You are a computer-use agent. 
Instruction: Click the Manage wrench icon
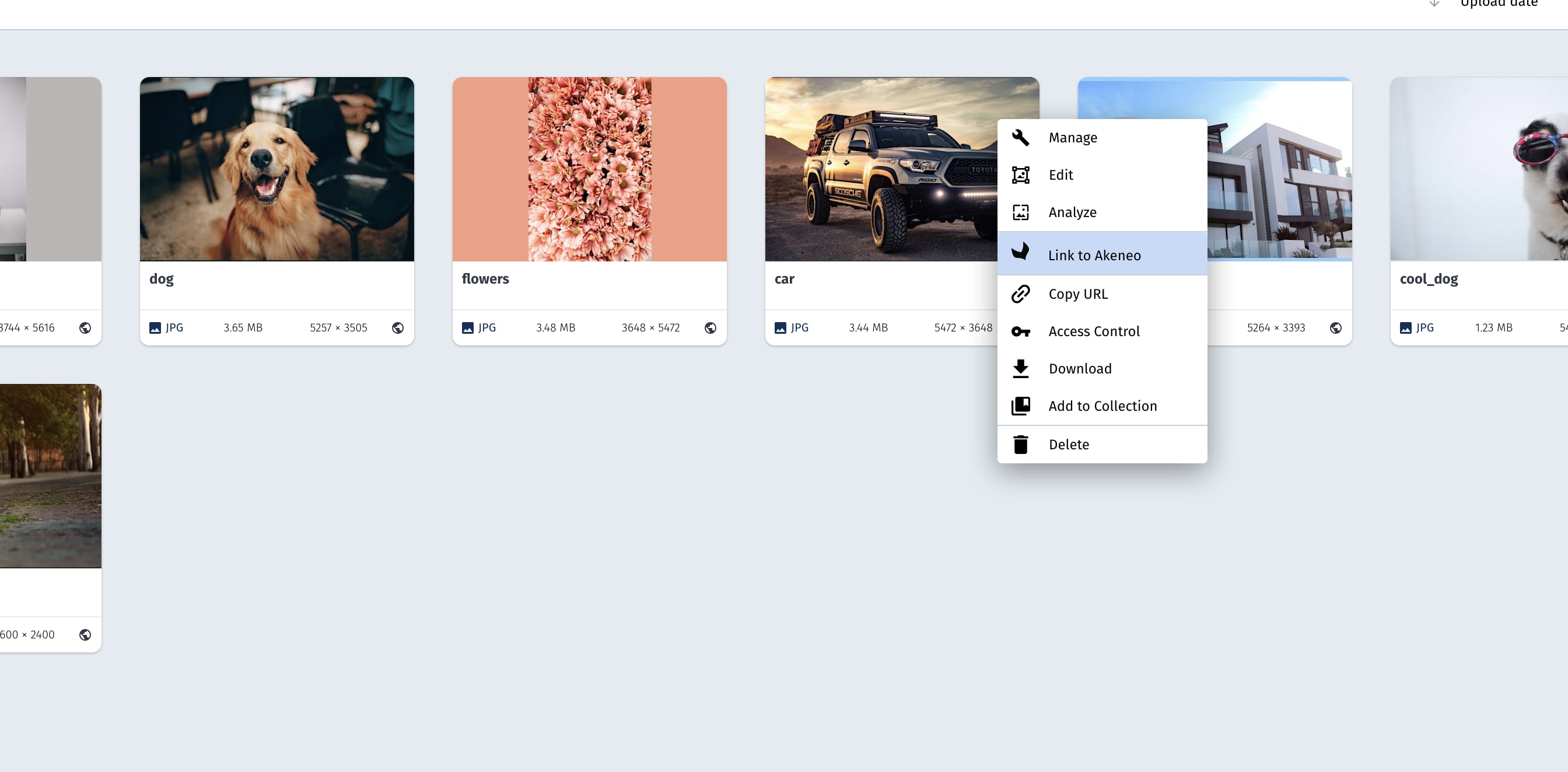(1020, 138)
